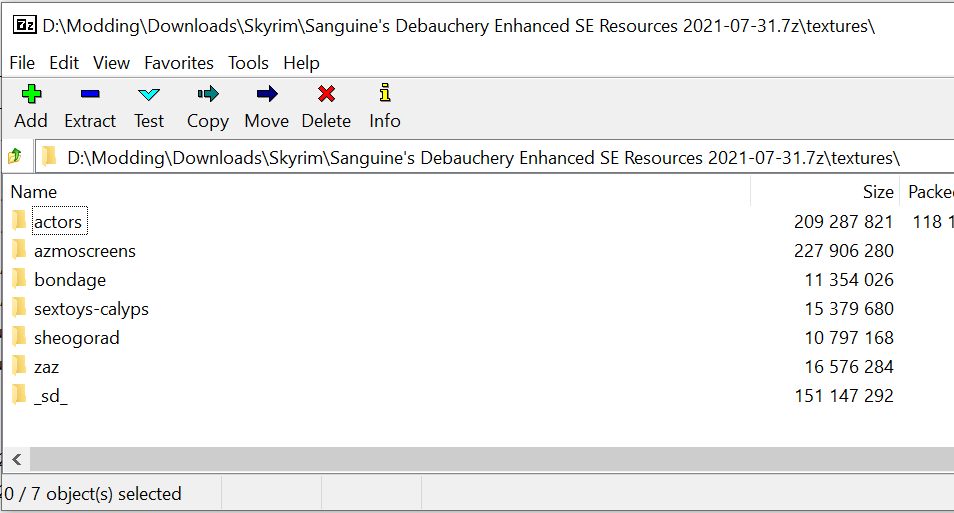954x513 pixels.
Task: Select the zaz folder name
Action: (46, 367)
